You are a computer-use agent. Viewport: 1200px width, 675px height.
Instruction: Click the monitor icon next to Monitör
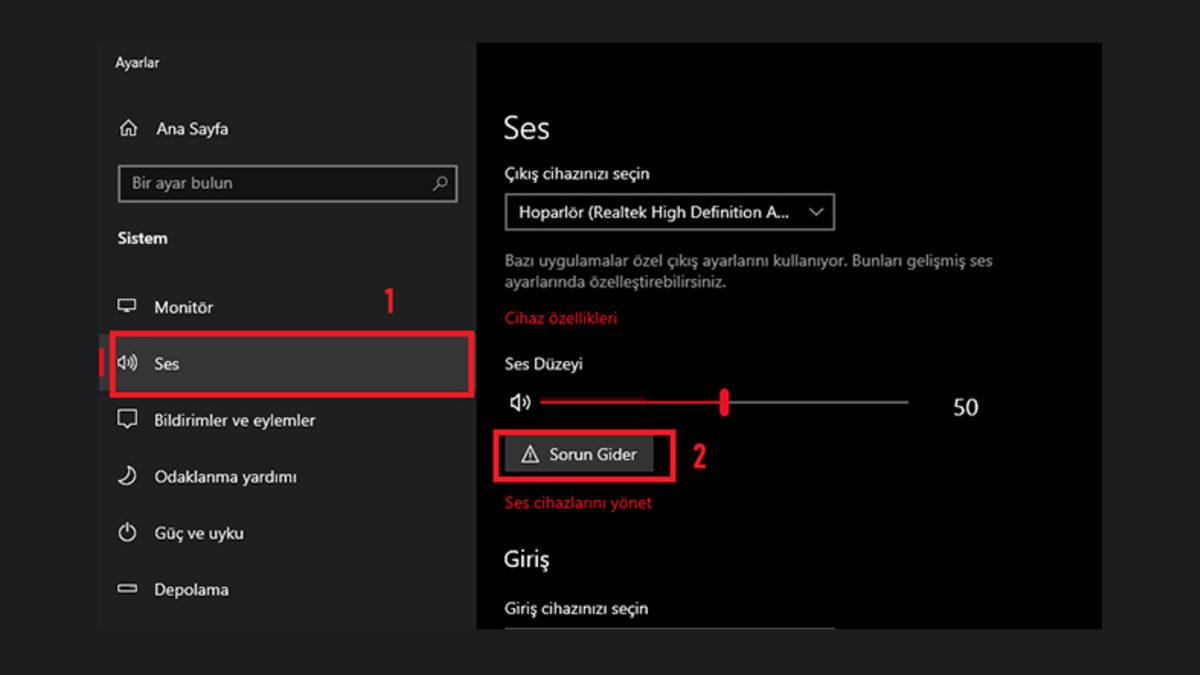[x=128, y=307]
